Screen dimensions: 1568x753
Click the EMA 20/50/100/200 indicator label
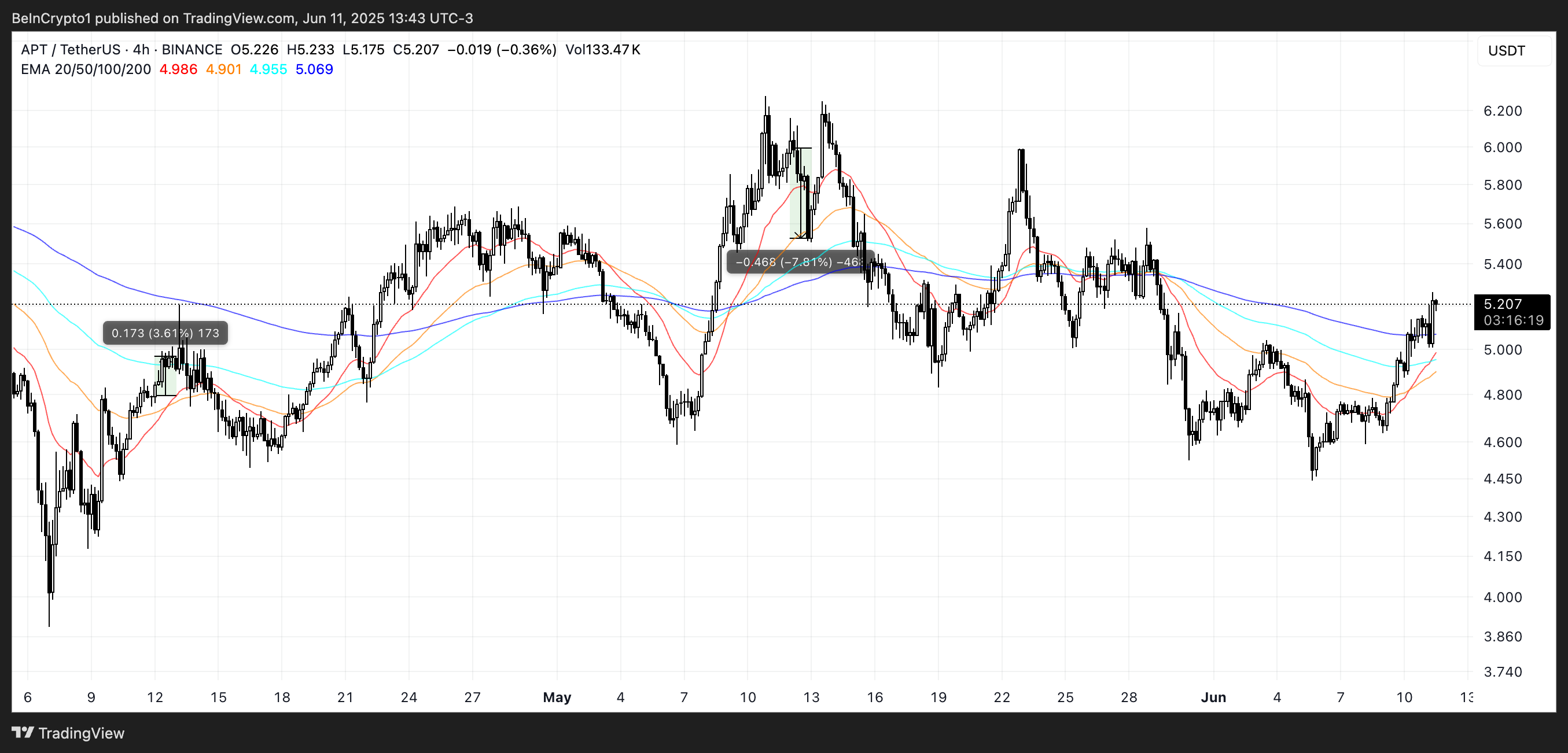click(x=86, y=69)
